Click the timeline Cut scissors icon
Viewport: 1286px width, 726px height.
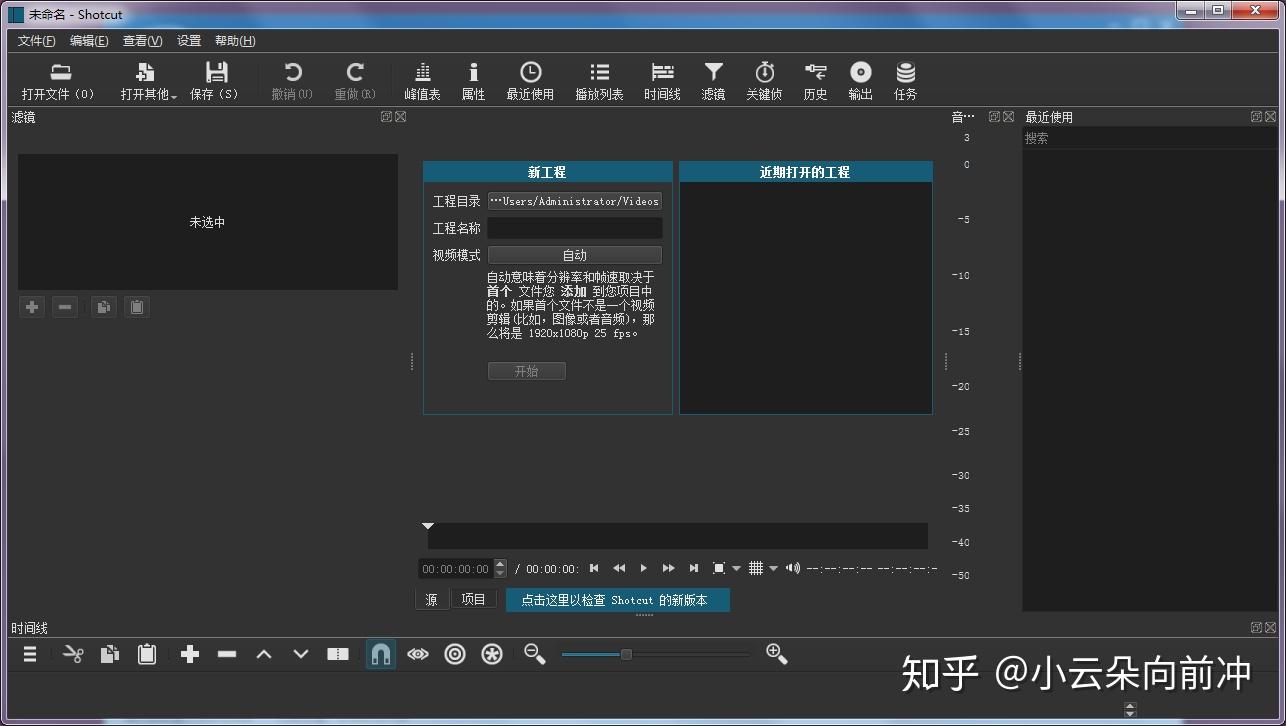pyautogui.click(x=73, y=654)
